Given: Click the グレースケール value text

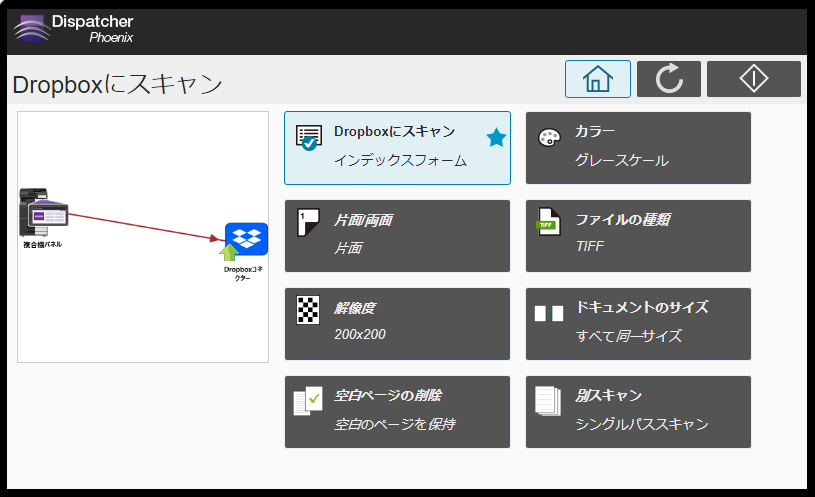Looking at the screenshot, I should pos(622,160).
